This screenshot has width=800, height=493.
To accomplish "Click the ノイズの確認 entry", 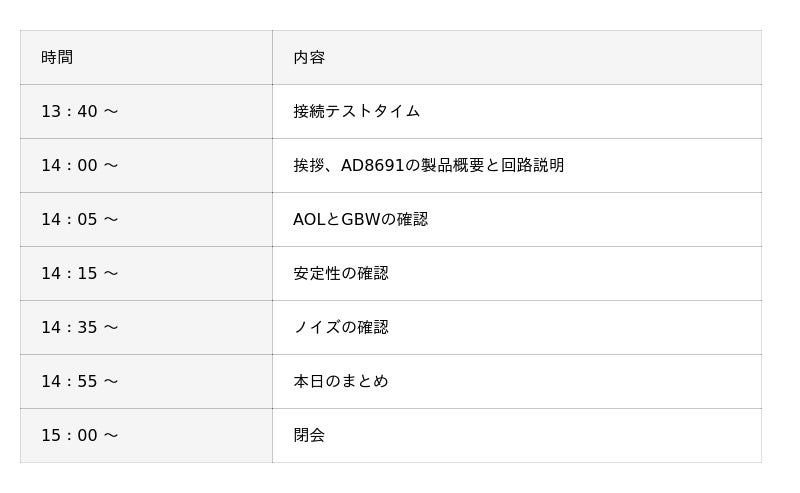I will pos(340,327).
